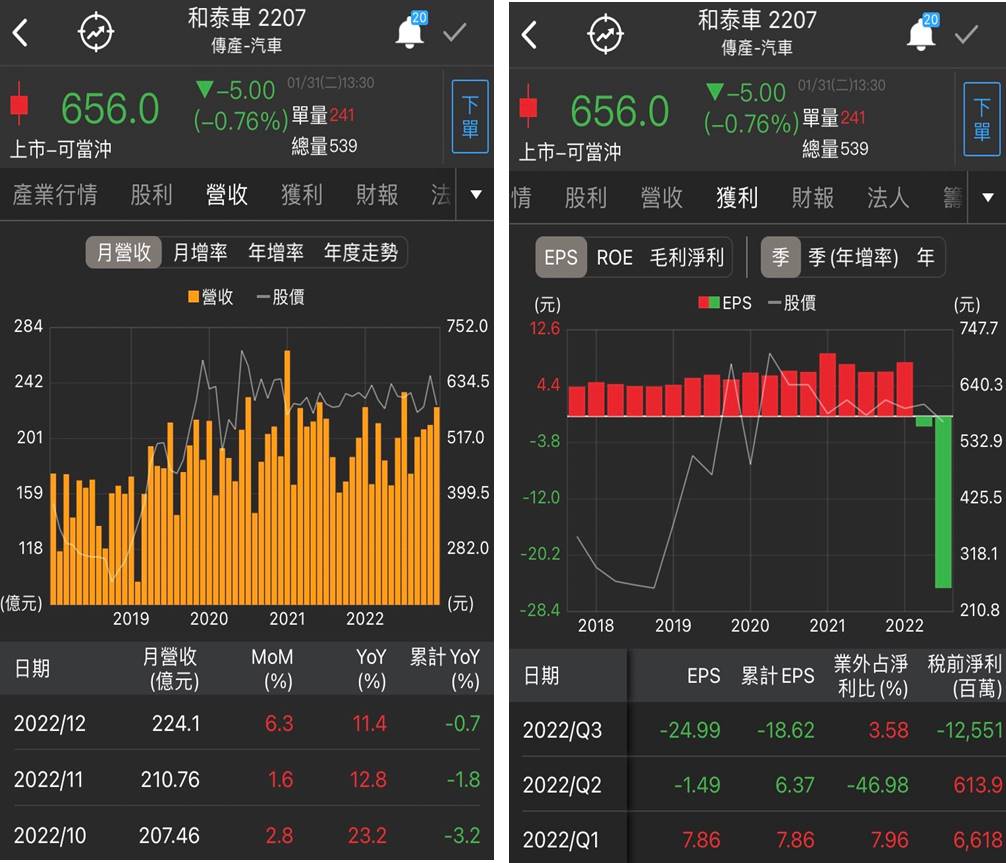The width and height of the screenshot is (1006, 863).
Task: Open notification bell on left screen
Action: [x=409, y=33]
